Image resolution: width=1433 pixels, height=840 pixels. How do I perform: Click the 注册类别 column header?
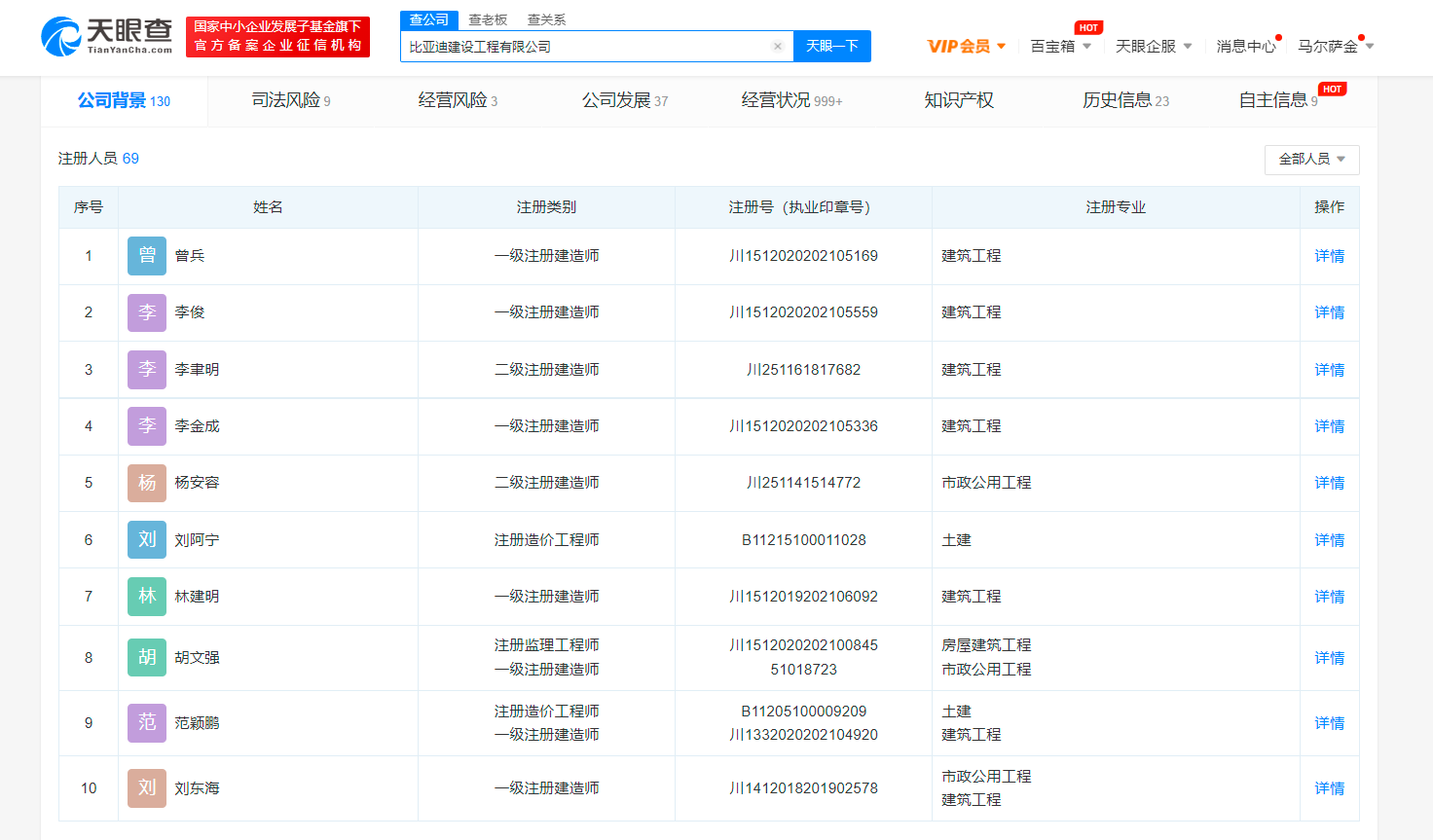click(x=546, y=207)
